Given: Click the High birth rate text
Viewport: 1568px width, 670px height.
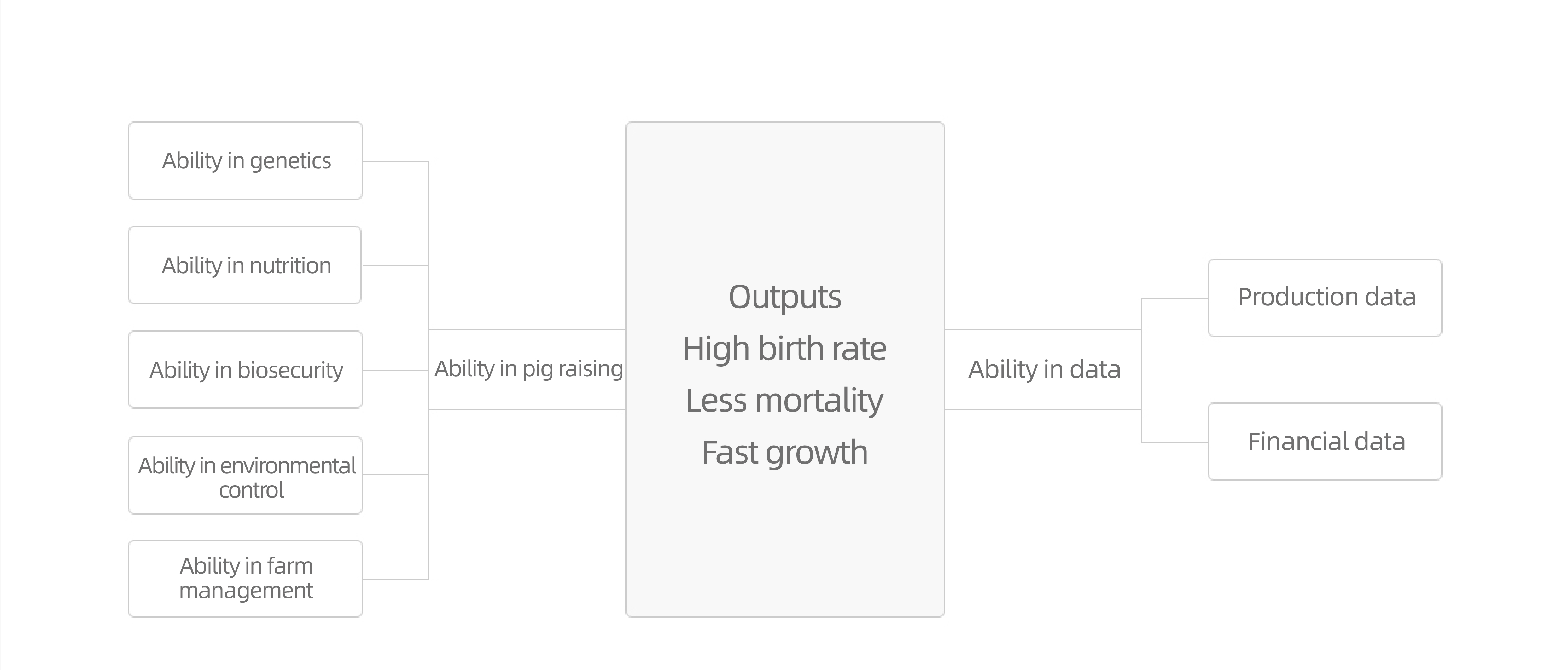Looking at the screenshot, I should pyautogui.click(x=785, y=349).
